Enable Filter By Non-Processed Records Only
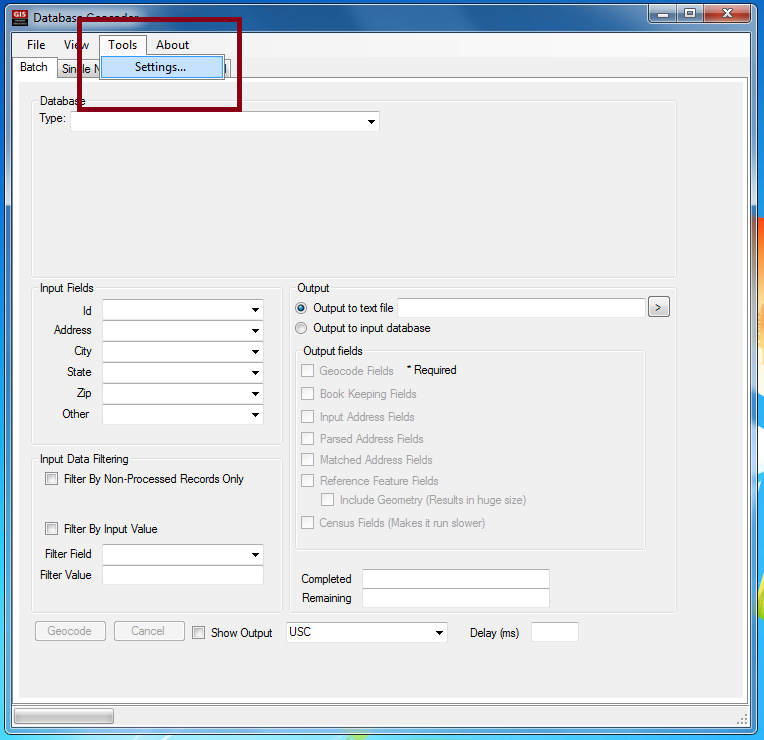 tap(52, 479)
